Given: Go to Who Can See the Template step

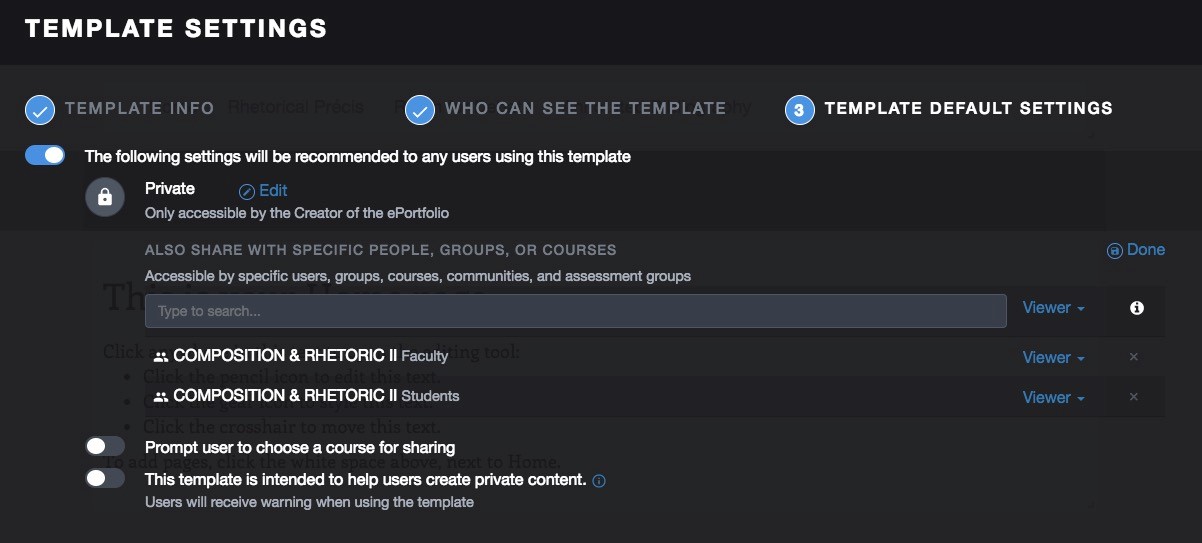Looking at the screenshot, I should tap(585, 108).
